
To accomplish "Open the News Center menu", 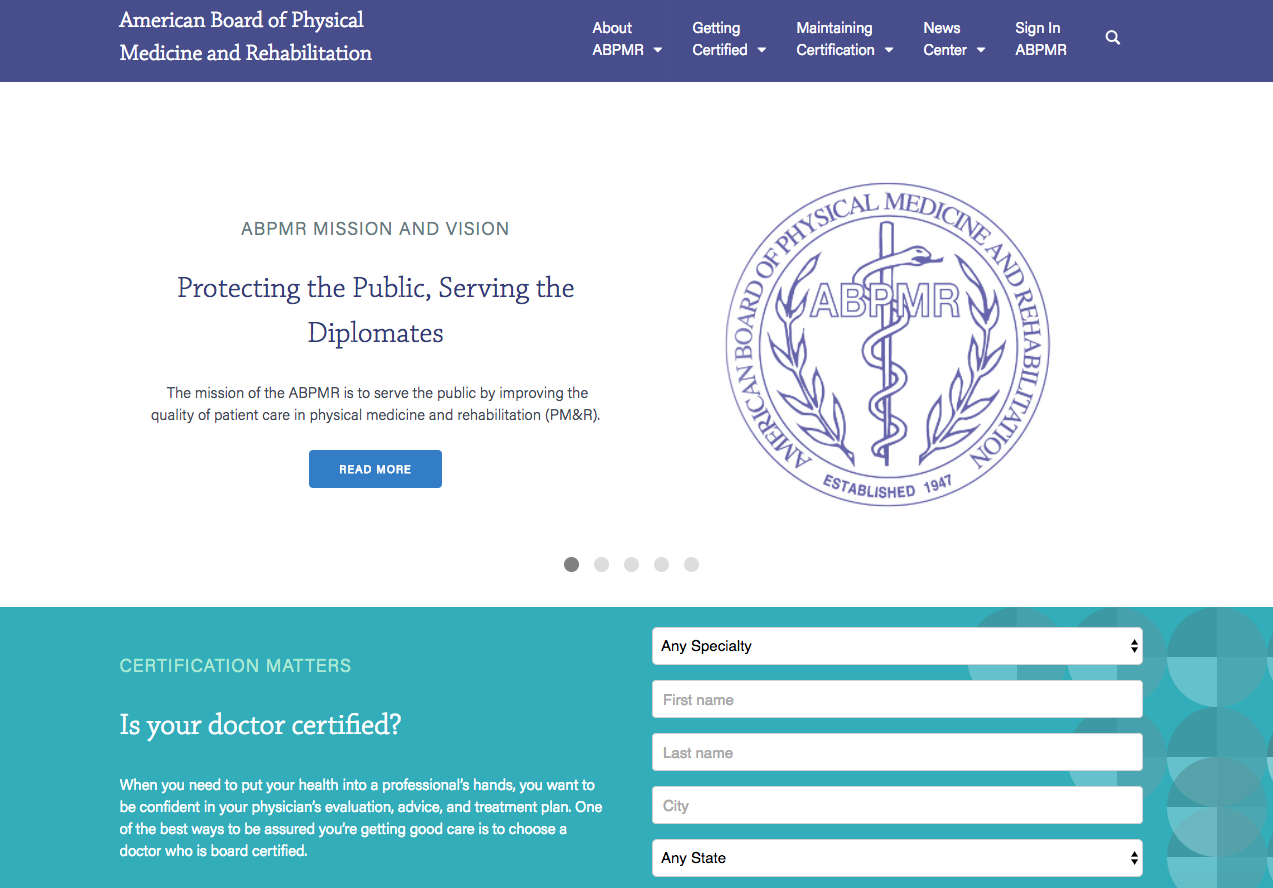I will 954,39.
